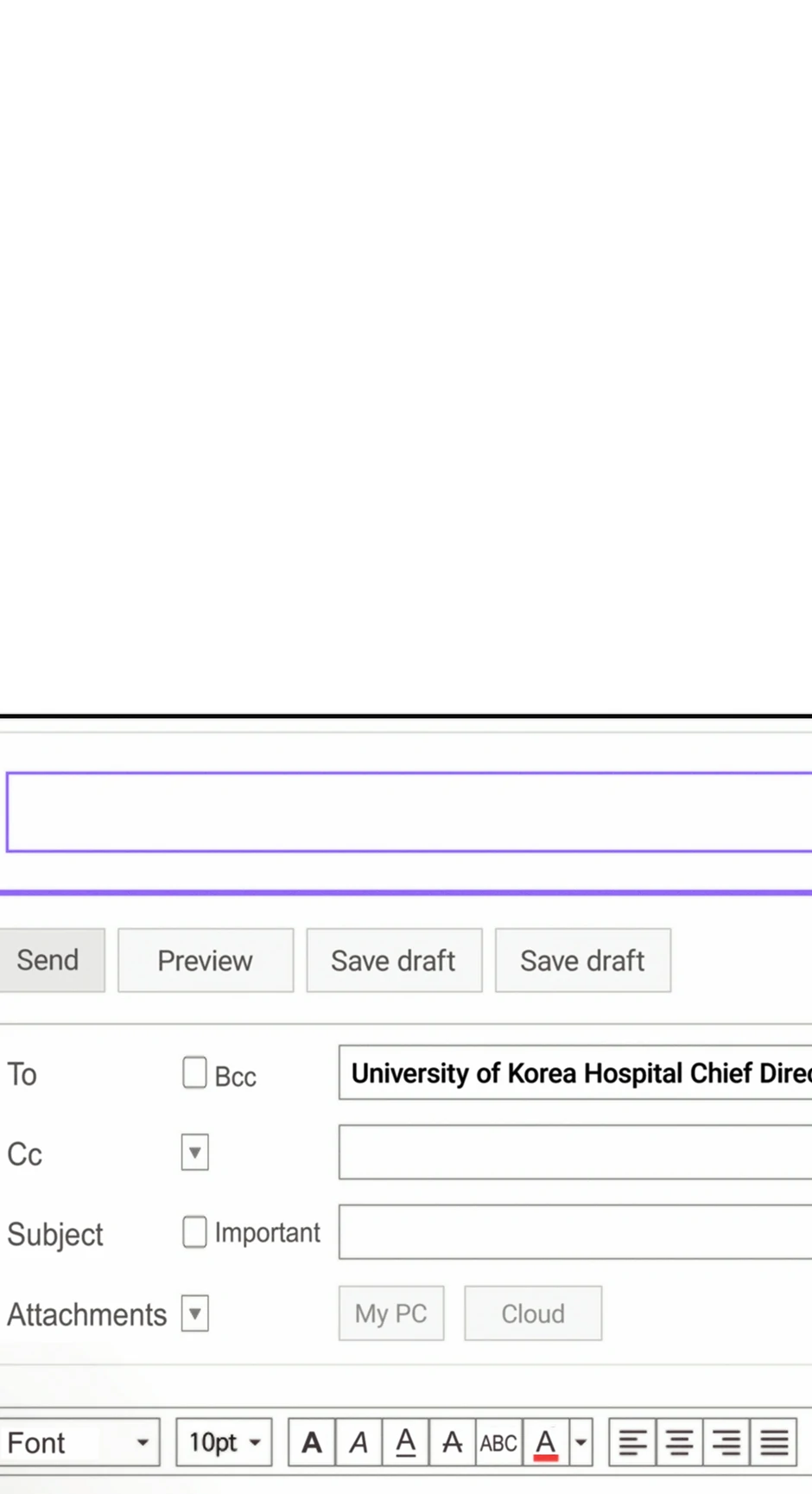Mark the email as Important
This screenshot has height=1494, width=812.
pos(194,1232)
